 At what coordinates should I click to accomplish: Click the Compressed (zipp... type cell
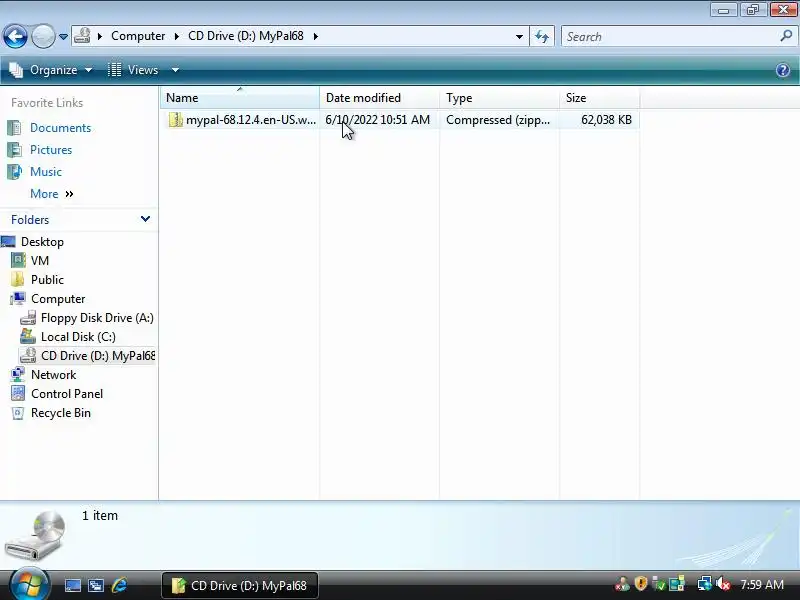498,120
